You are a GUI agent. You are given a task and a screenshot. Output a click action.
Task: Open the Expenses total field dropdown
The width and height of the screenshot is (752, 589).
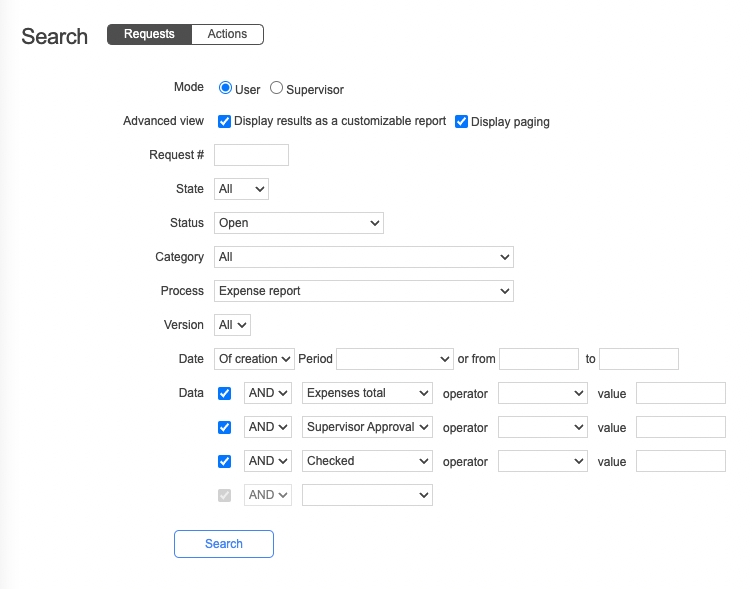point(367,394)
